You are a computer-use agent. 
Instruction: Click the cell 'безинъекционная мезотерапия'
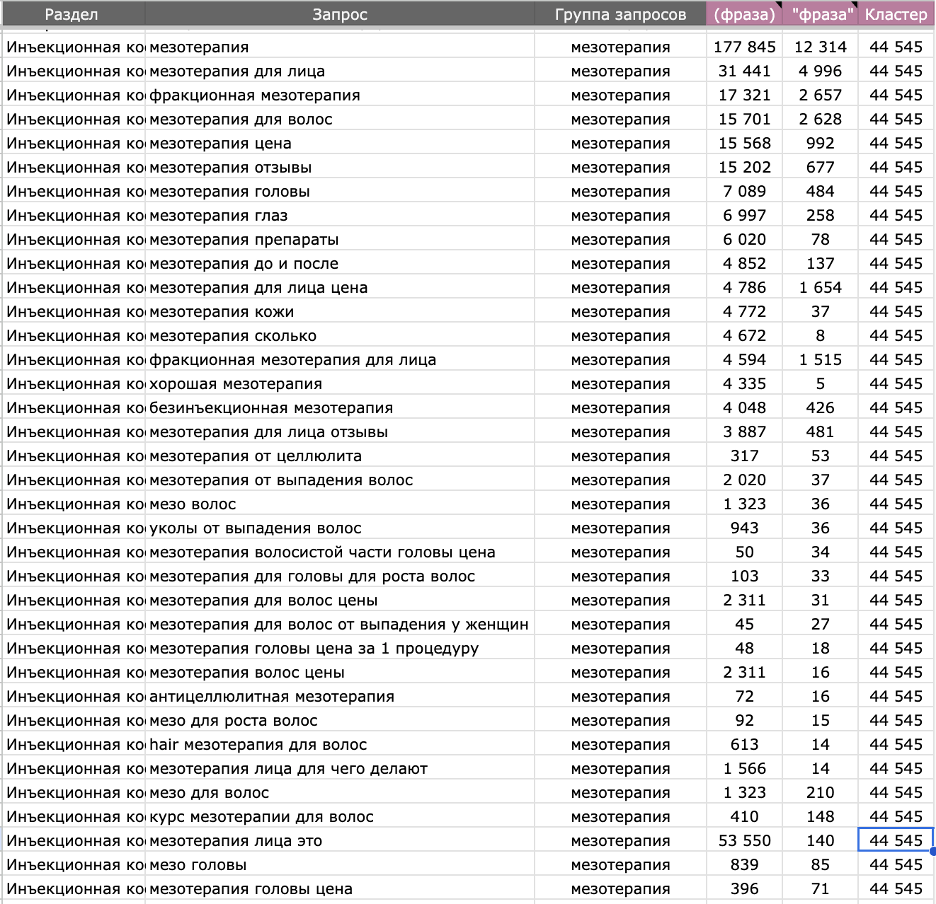(x=340, y=408)
